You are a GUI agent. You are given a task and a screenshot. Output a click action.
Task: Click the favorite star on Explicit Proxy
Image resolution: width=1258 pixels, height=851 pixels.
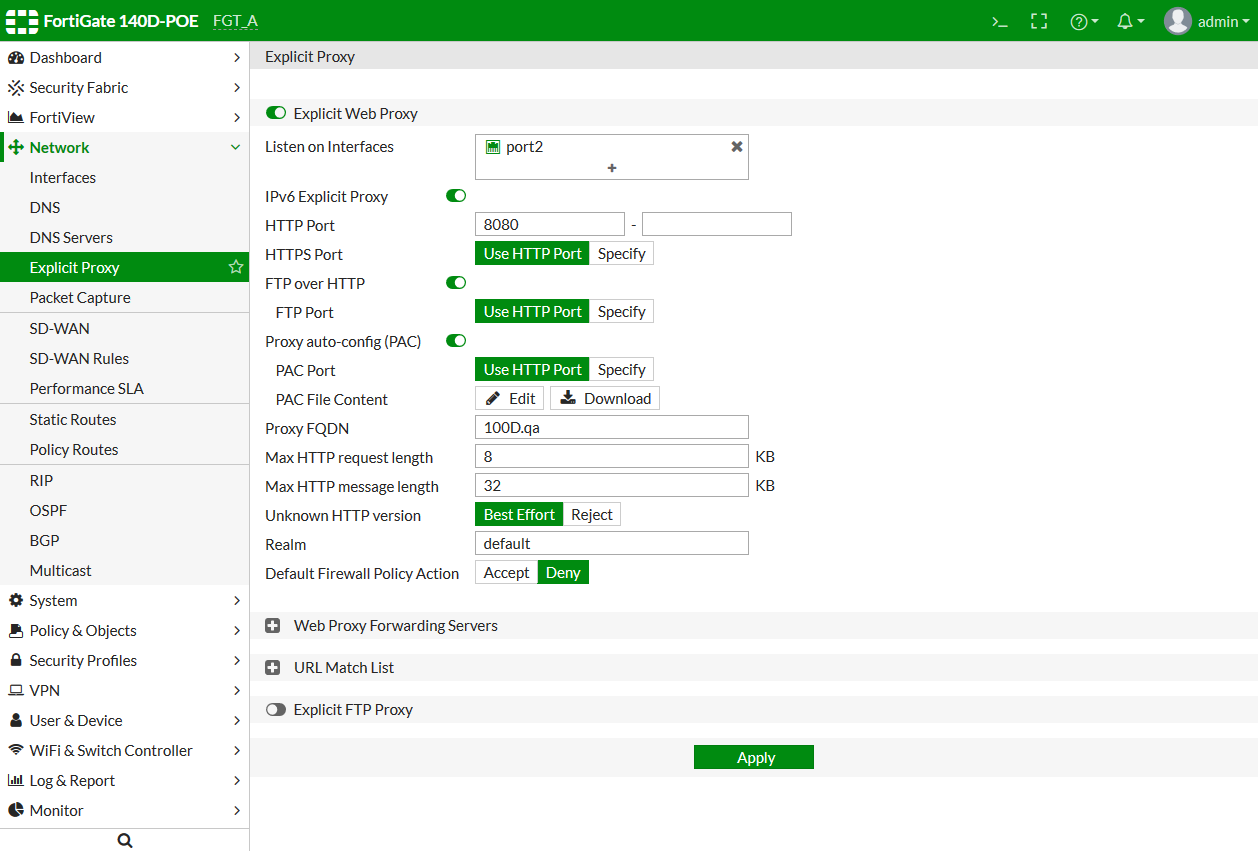(x=236, y=267)
